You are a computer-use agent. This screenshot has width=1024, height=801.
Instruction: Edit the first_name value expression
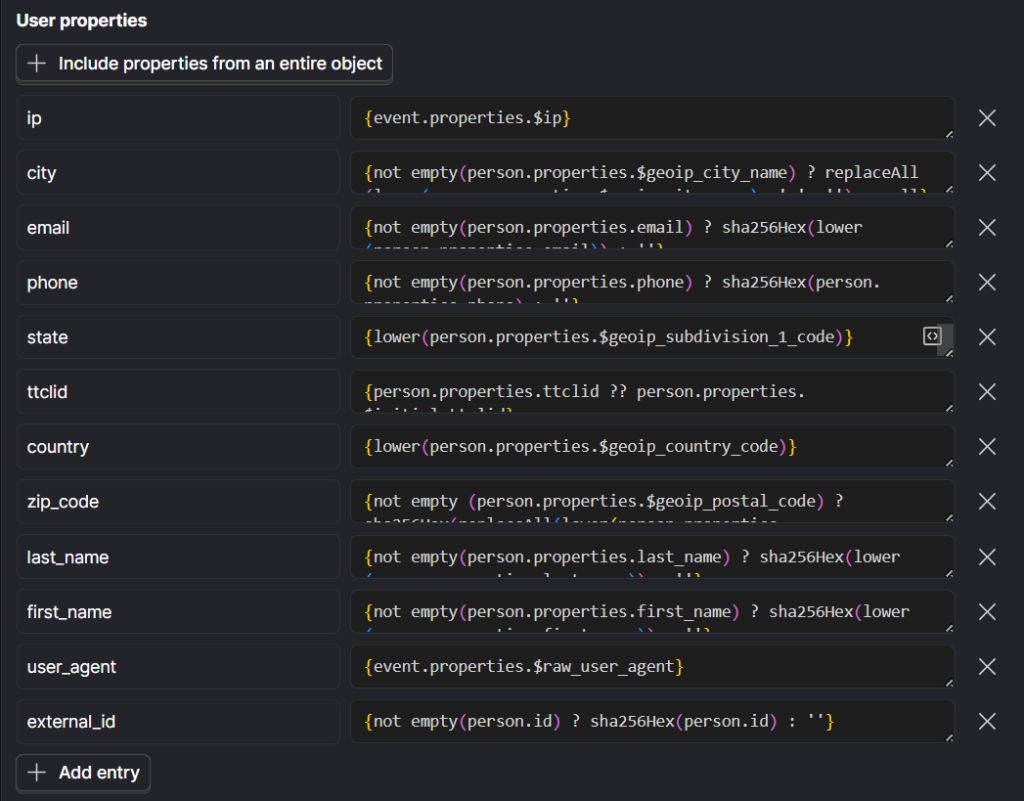tap(650, 611)
